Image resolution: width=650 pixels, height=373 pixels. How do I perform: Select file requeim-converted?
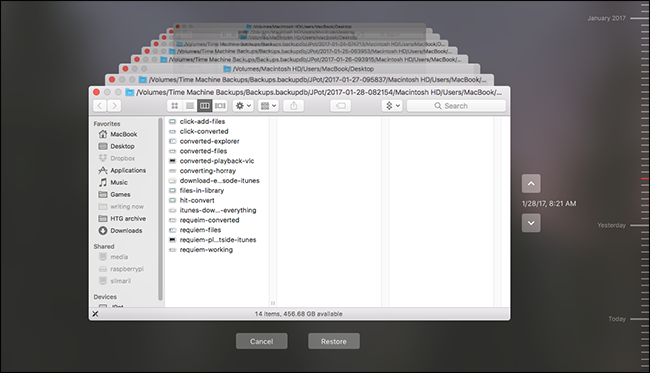209,220
